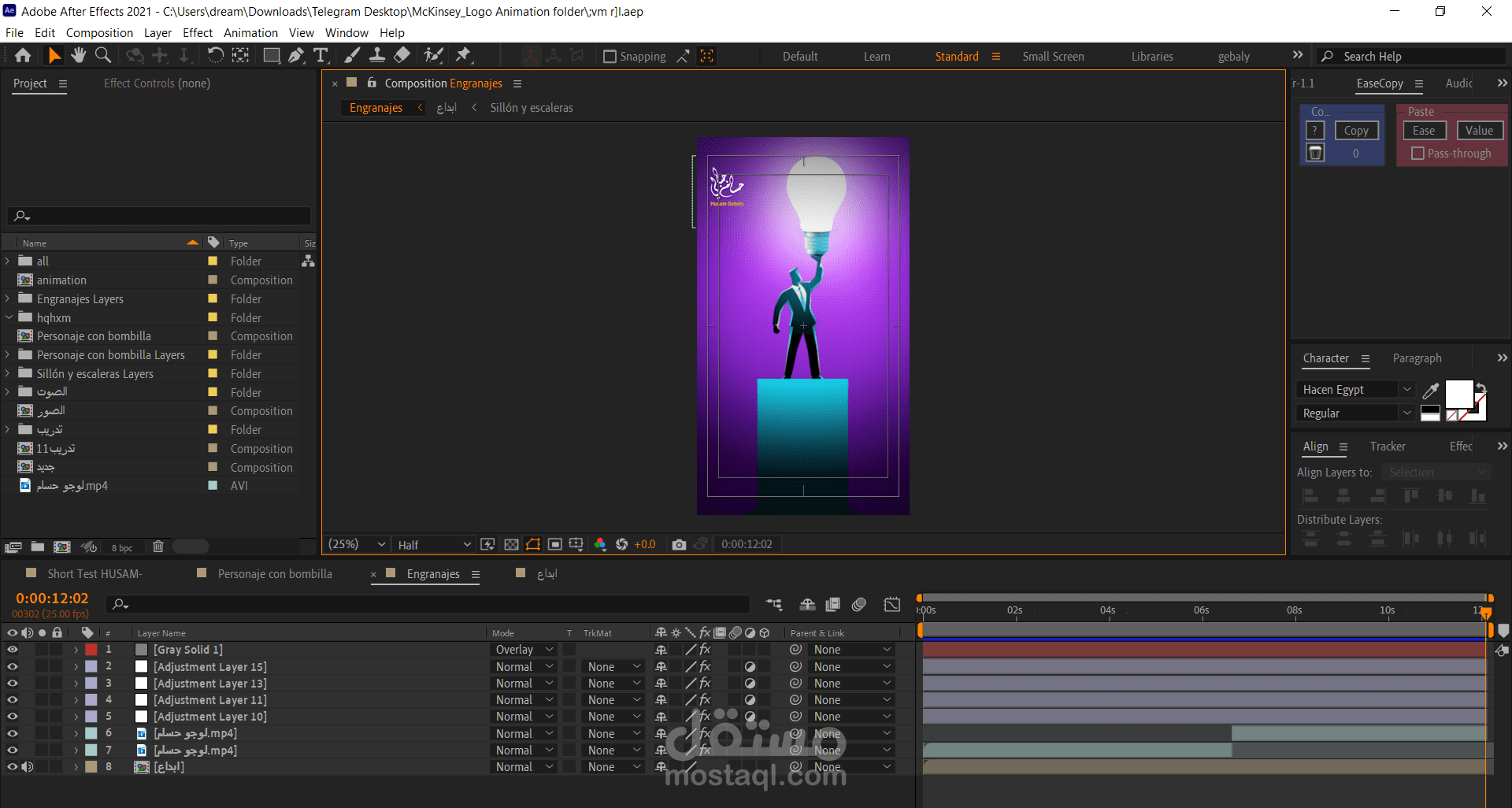Image resolution: width=1512 pixels, height=808 pixels.
Task: Select the Eraser tool
Action: click(x=402, y=55)
